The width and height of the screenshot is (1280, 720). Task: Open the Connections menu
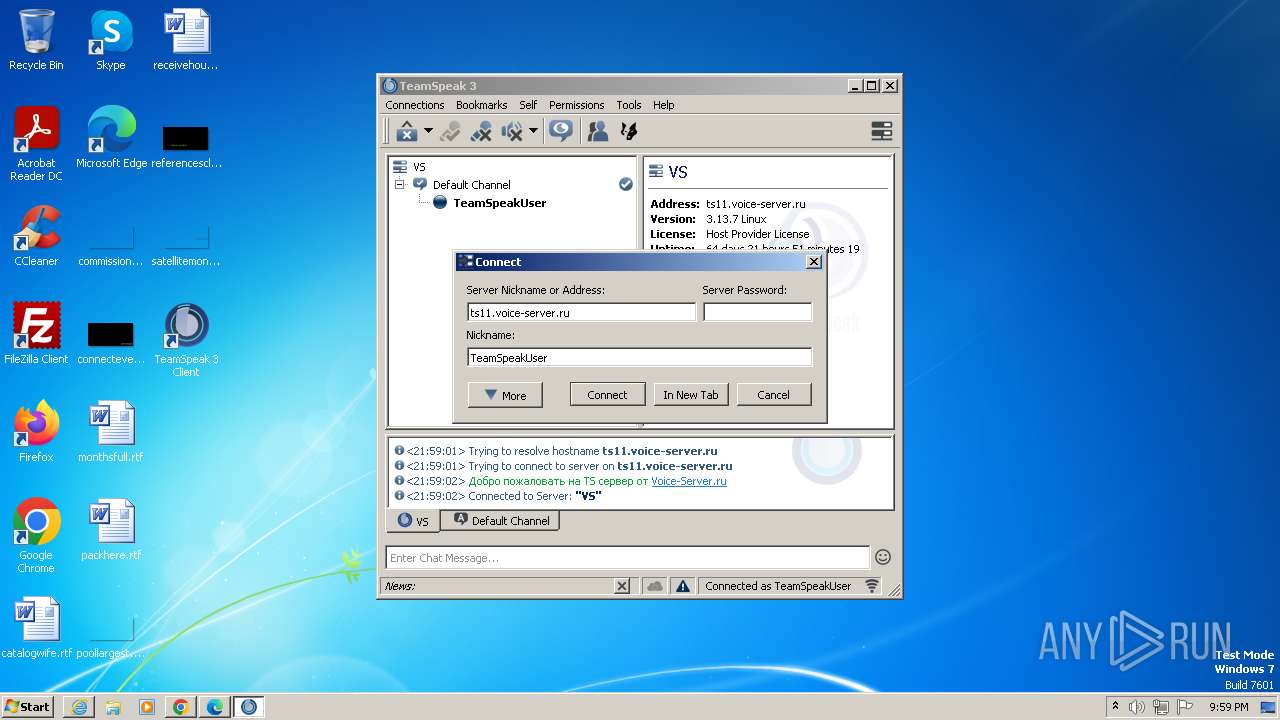(415, 105)
